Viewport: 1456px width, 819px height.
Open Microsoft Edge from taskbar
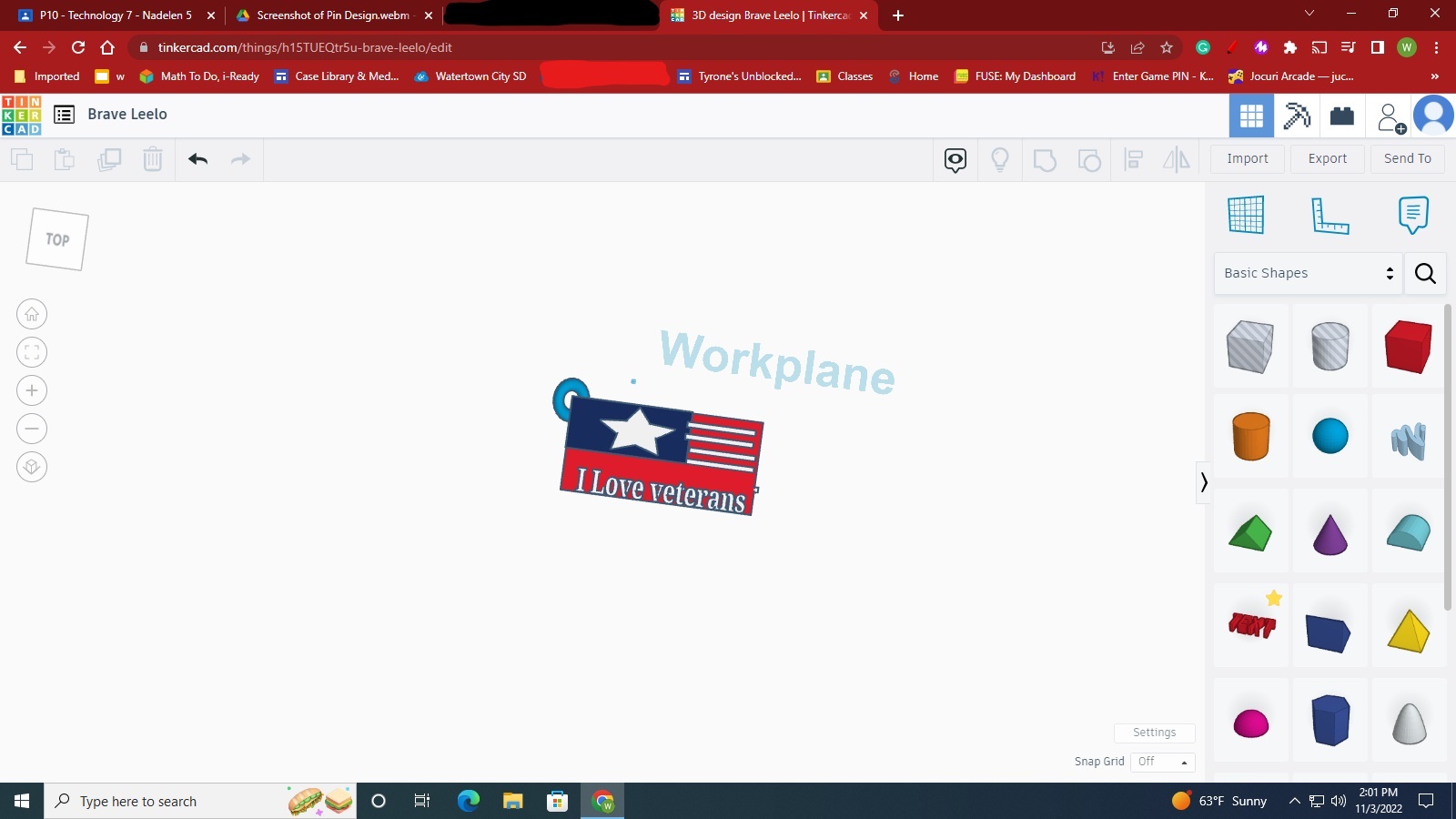(x=469, y=802)
